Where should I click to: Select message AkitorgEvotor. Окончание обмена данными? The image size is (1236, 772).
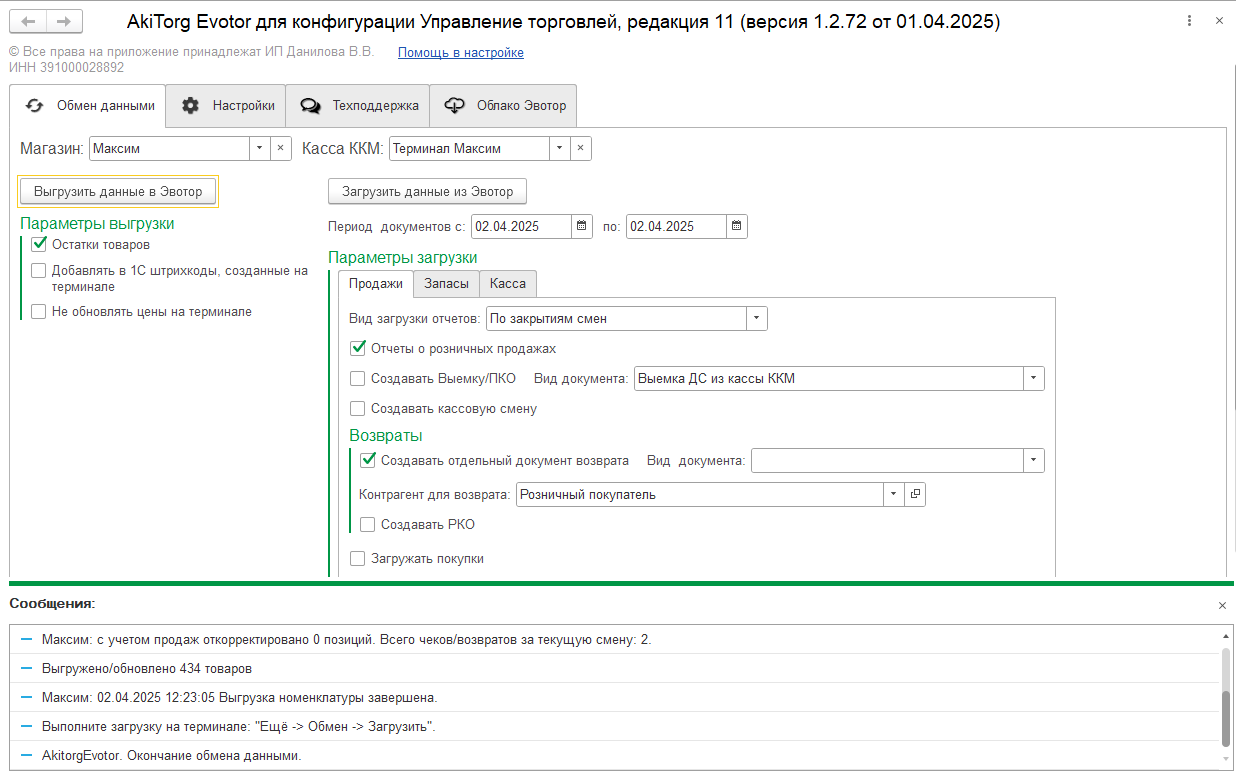coord(614,755)
